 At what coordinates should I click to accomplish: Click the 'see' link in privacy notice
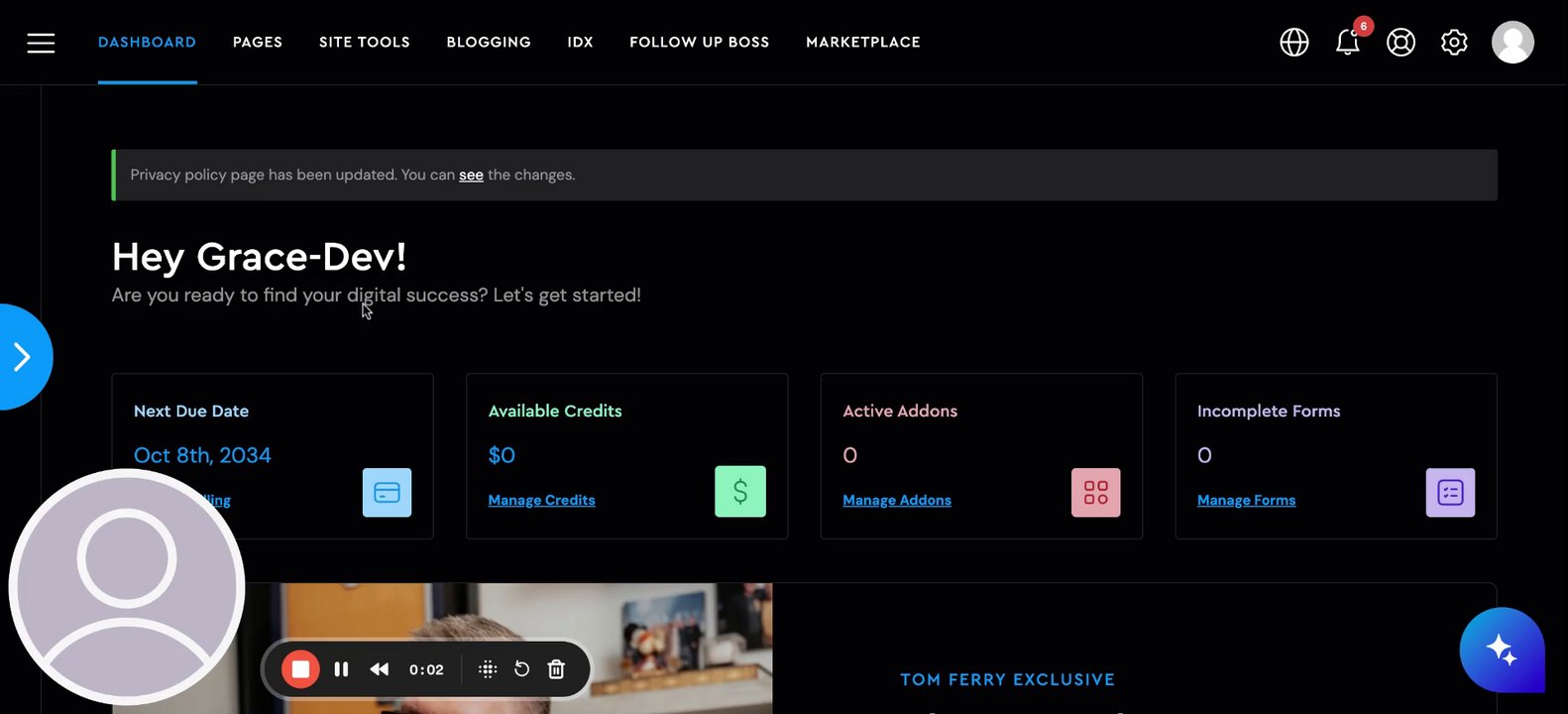471,175
